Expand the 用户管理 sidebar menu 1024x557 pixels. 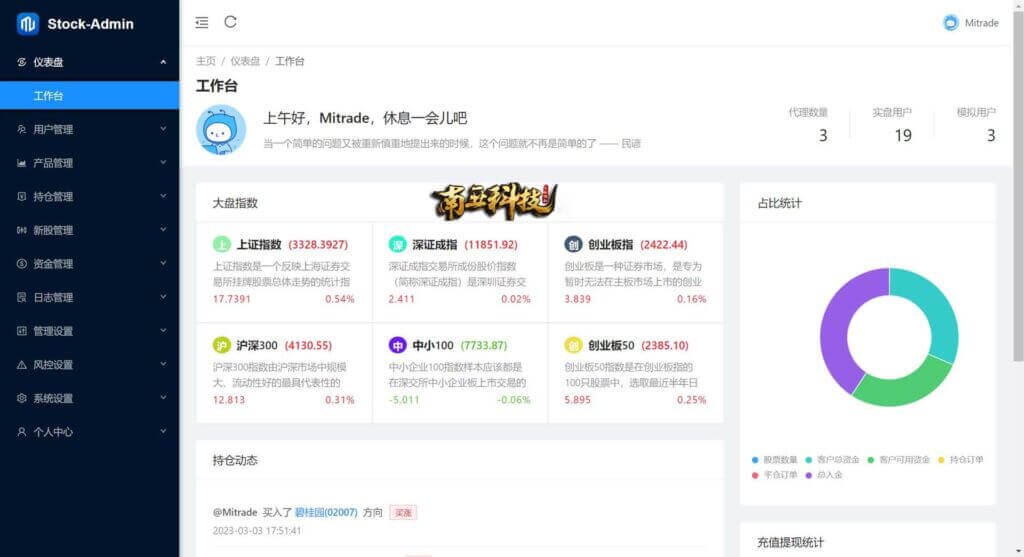(x=89, y=129)
